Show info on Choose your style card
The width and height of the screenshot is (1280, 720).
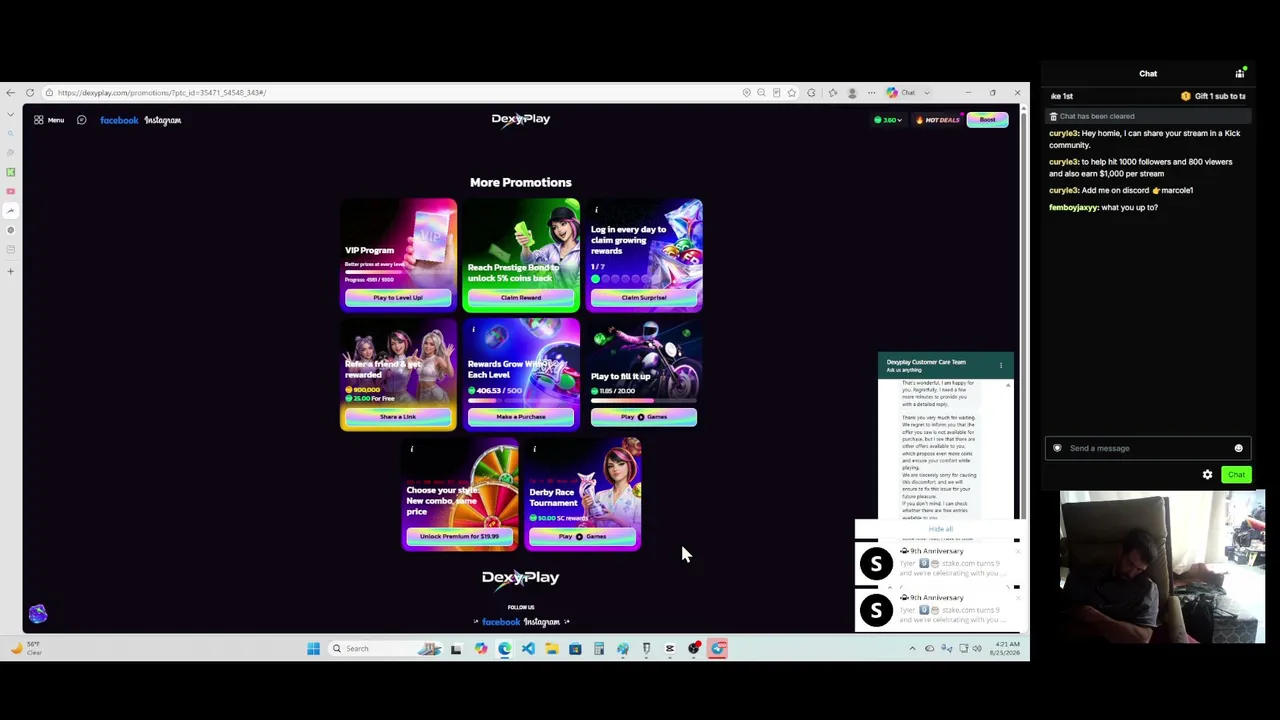click(411, 449)
